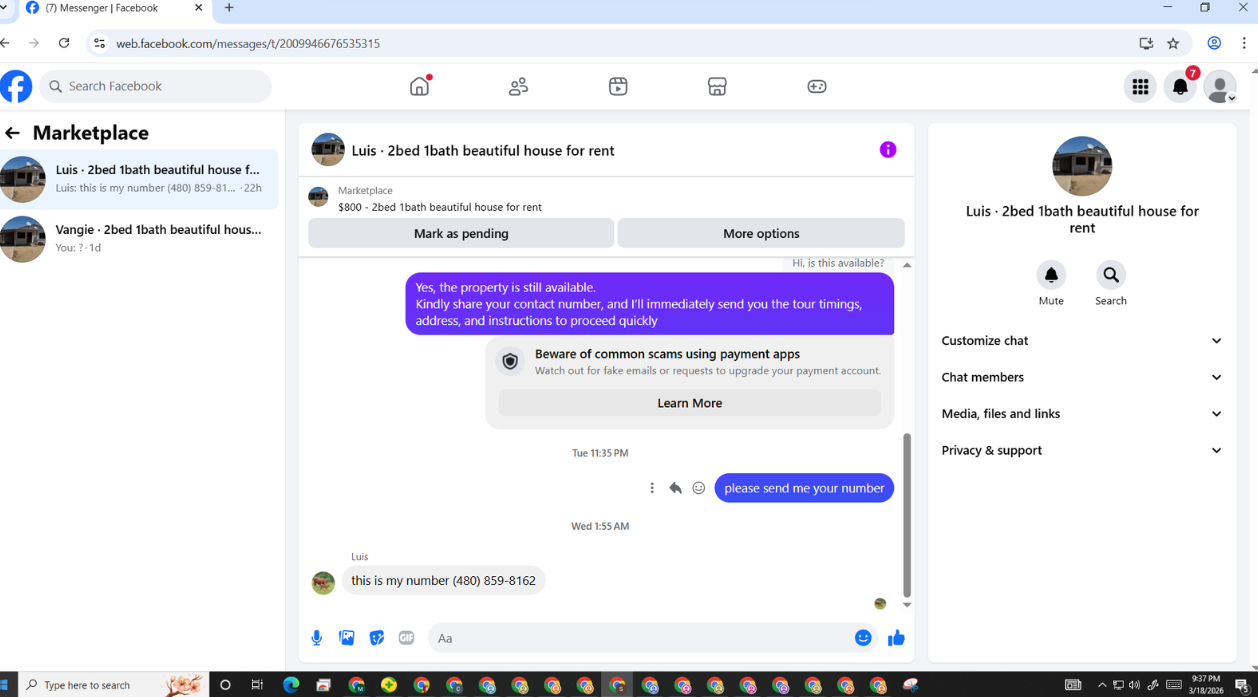Viewport: 1258px width, 697px height.
Task: Click the chat header title 'Luis · 2bed 1bath'
Action: [x=483, y=151]
